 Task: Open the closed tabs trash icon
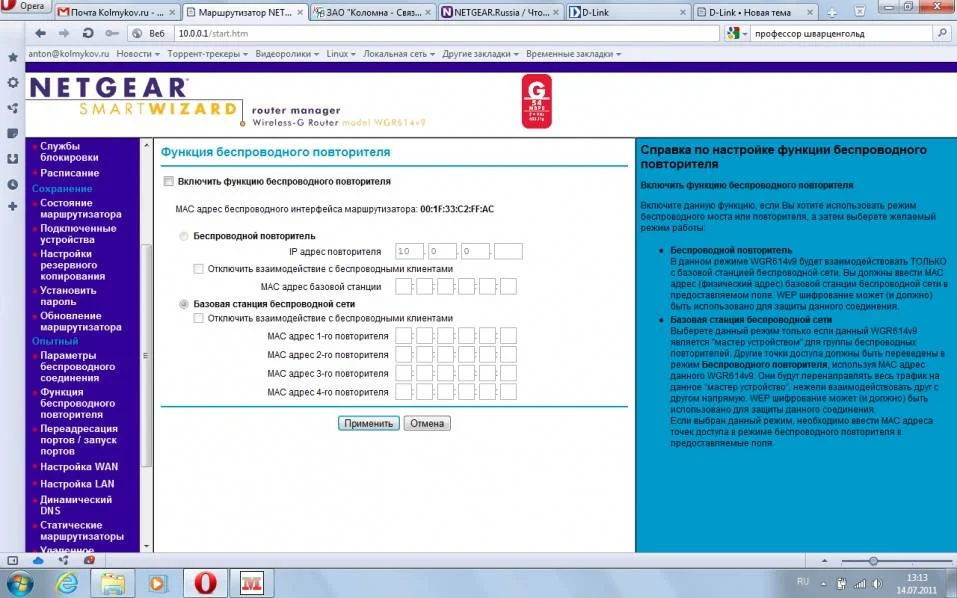859,11
